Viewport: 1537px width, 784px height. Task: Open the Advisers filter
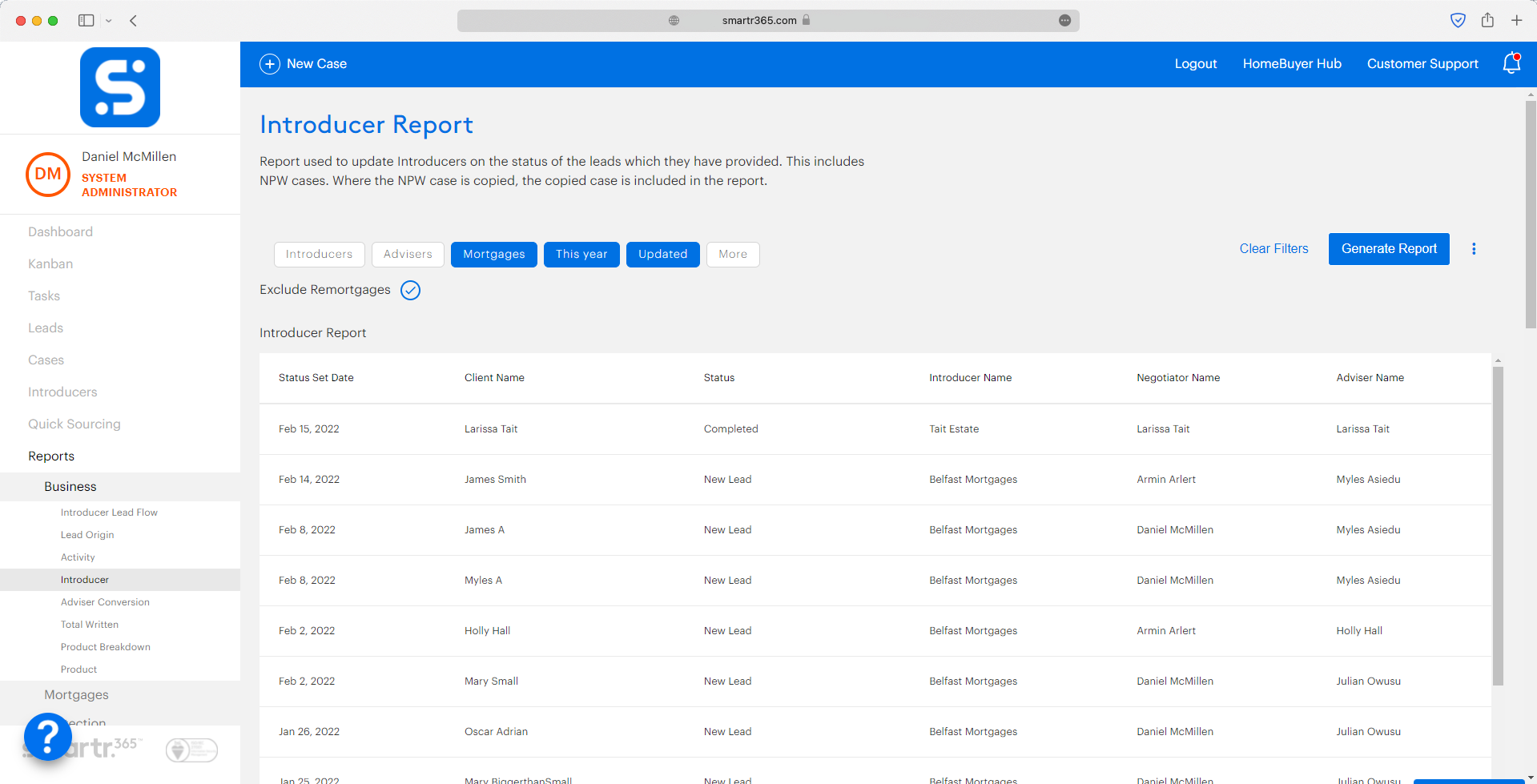tap(408, 255)
